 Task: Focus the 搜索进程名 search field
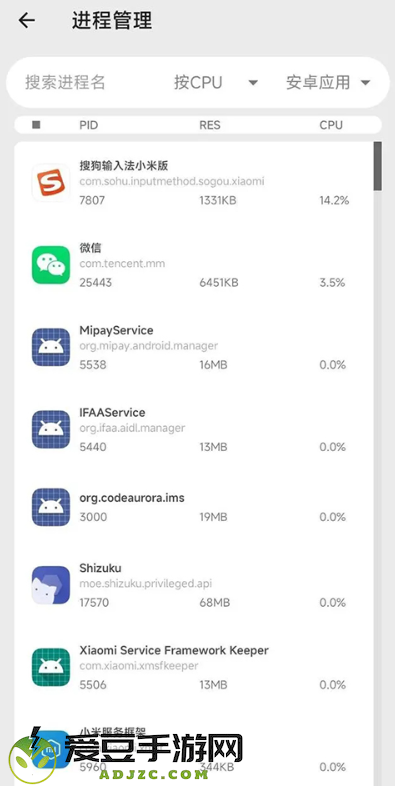click(65, 82)
